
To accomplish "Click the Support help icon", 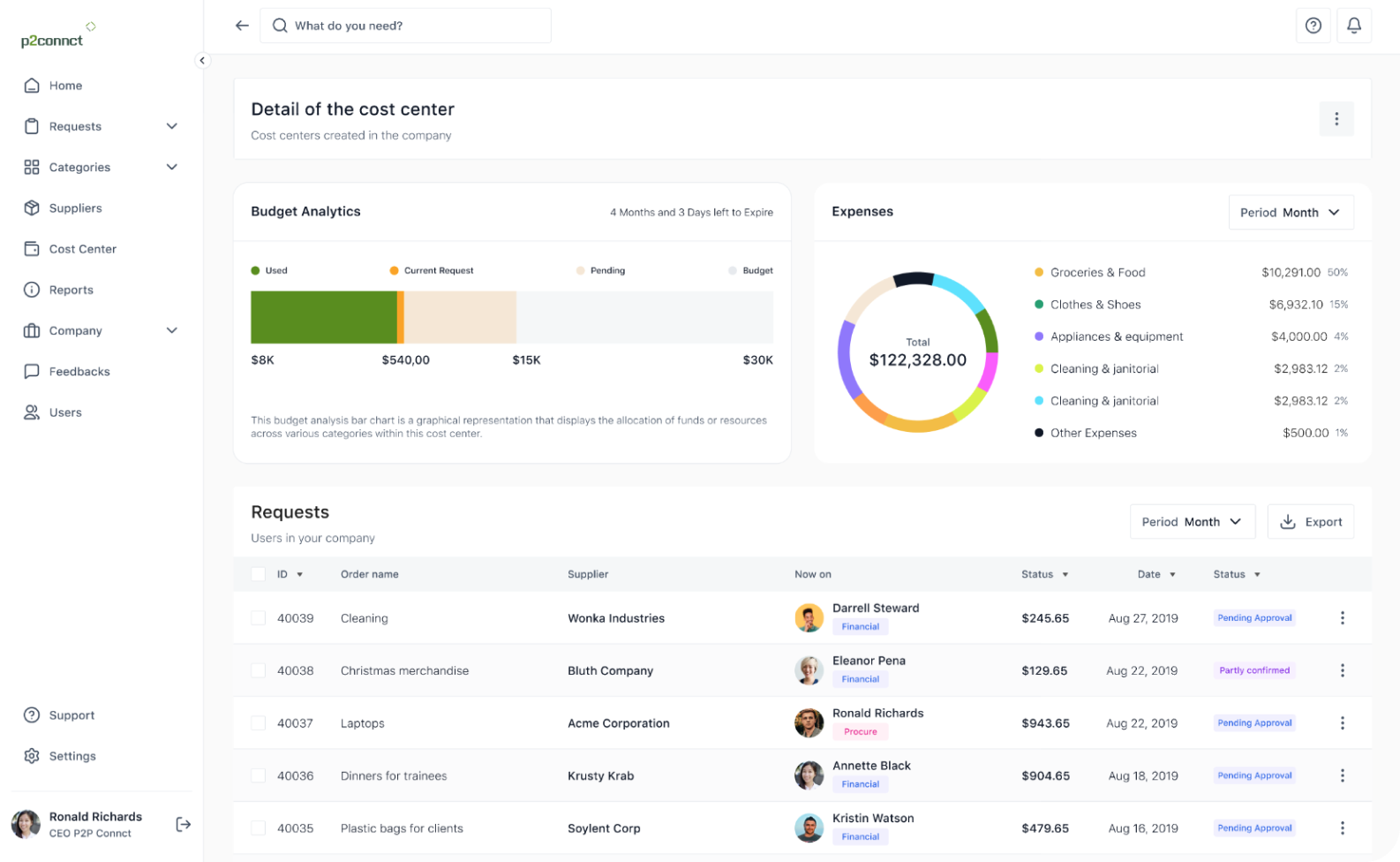I will tap(32, 715).
